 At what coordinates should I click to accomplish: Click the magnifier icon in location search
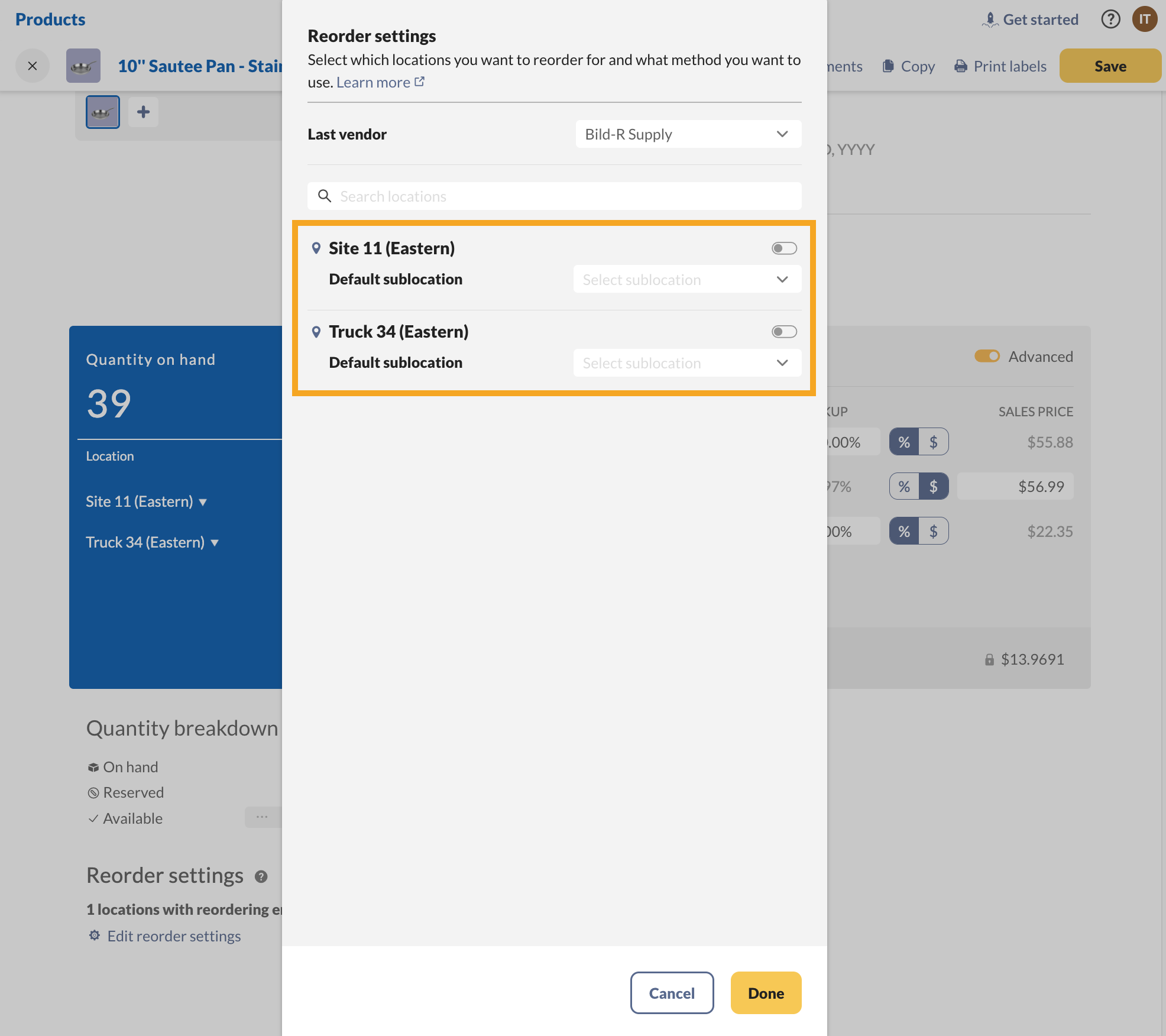pyautogui.click(x=324, y=196)
